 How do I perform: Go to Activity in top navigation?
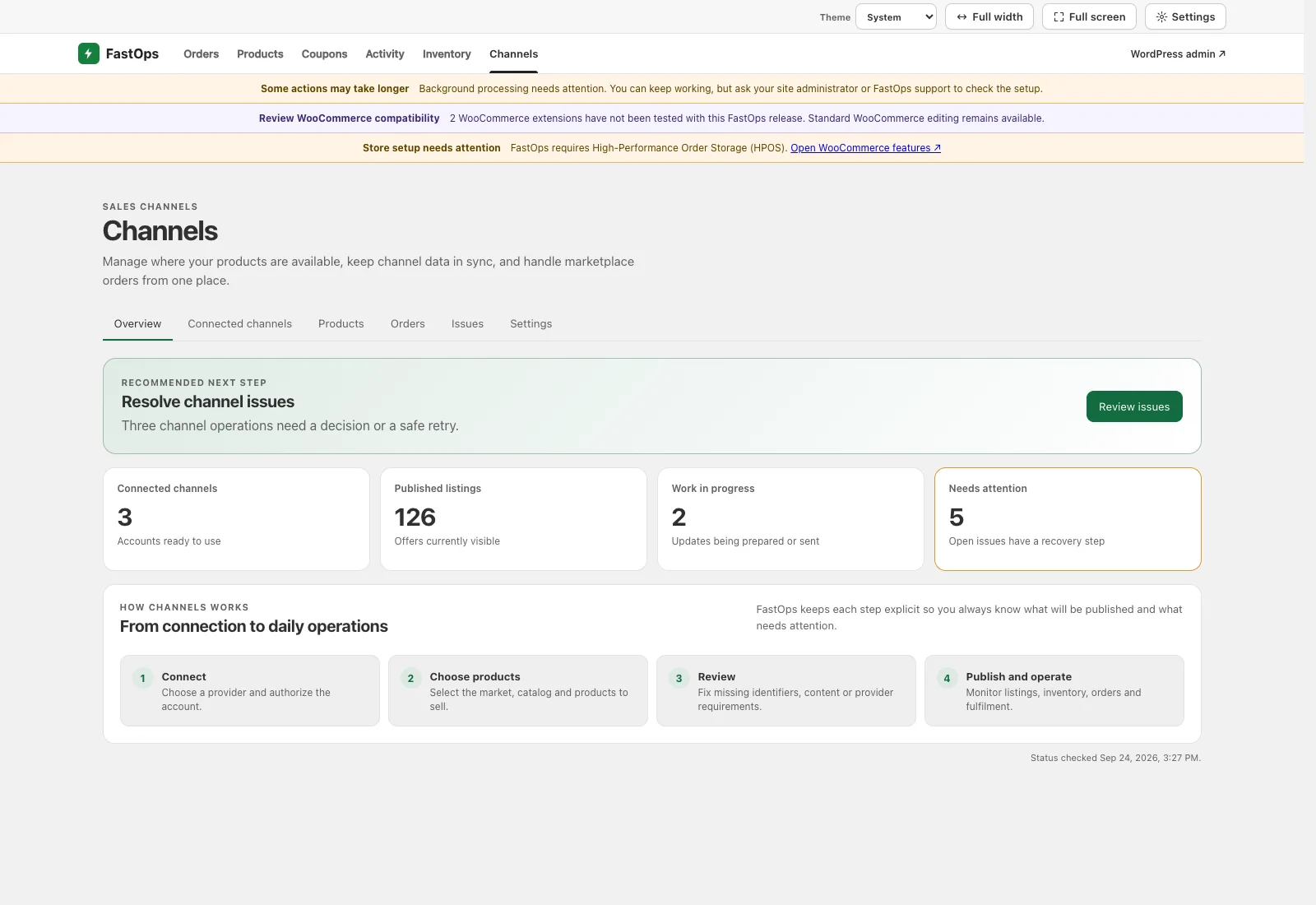click(x=385, y=53)
